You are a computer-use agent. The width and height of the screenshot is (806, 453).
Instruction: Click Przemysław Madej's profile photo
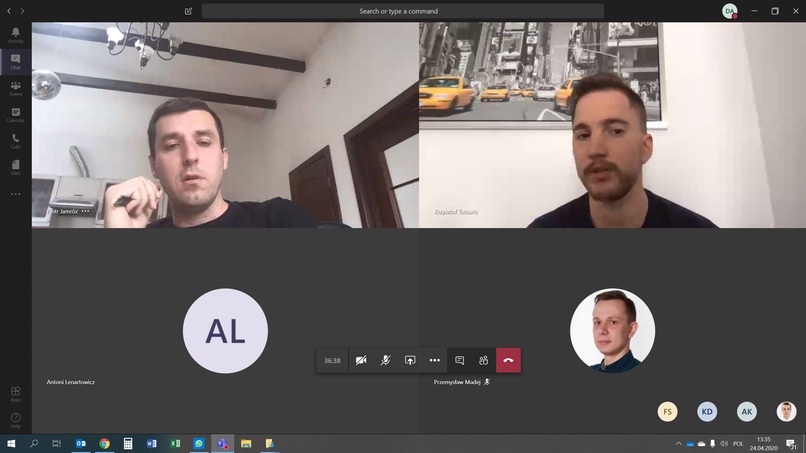coord(612,331)
